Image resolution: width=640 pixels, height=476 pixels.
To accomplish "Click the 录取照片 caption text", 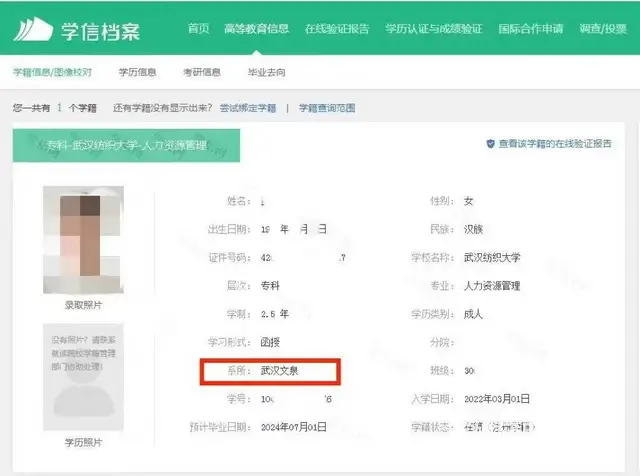I will (x=83, y=305).
